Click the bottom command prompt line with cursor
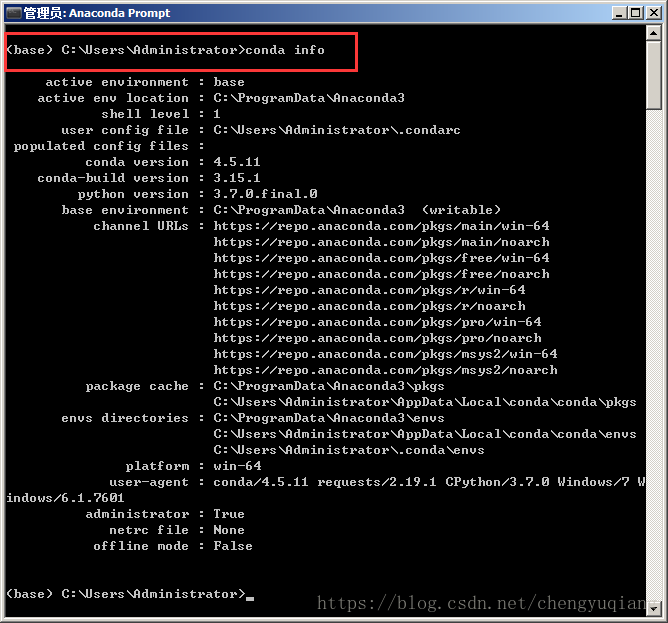The height and width of the screenshot is (623, 668). [130, 594]
